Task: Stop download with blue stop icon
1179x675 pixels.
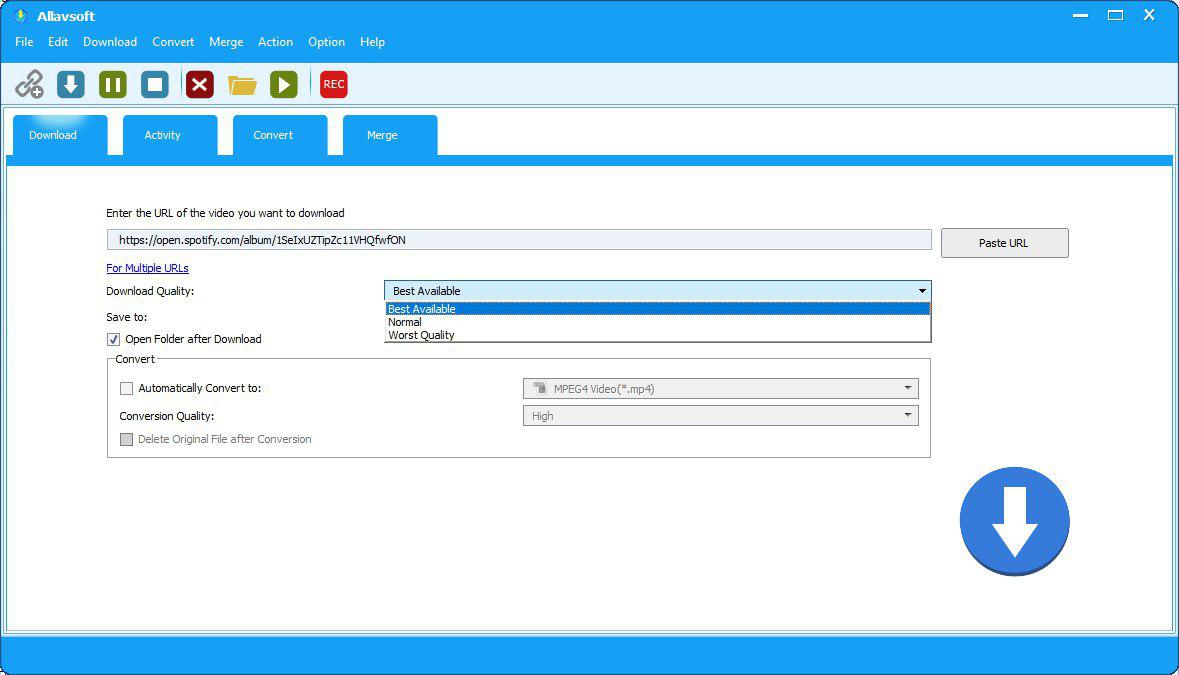Action: coord(155,84)
